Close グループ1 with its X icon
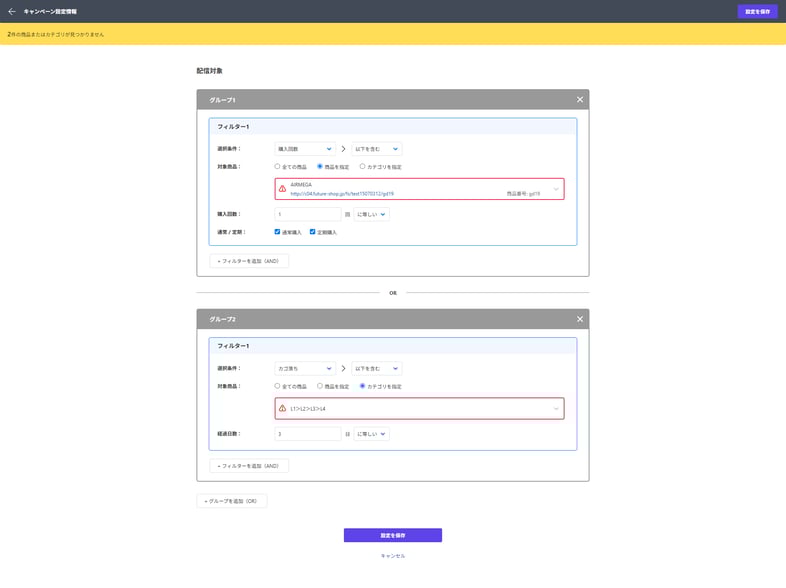The width and height of the screenshot is (786, 588). (579, 100)
